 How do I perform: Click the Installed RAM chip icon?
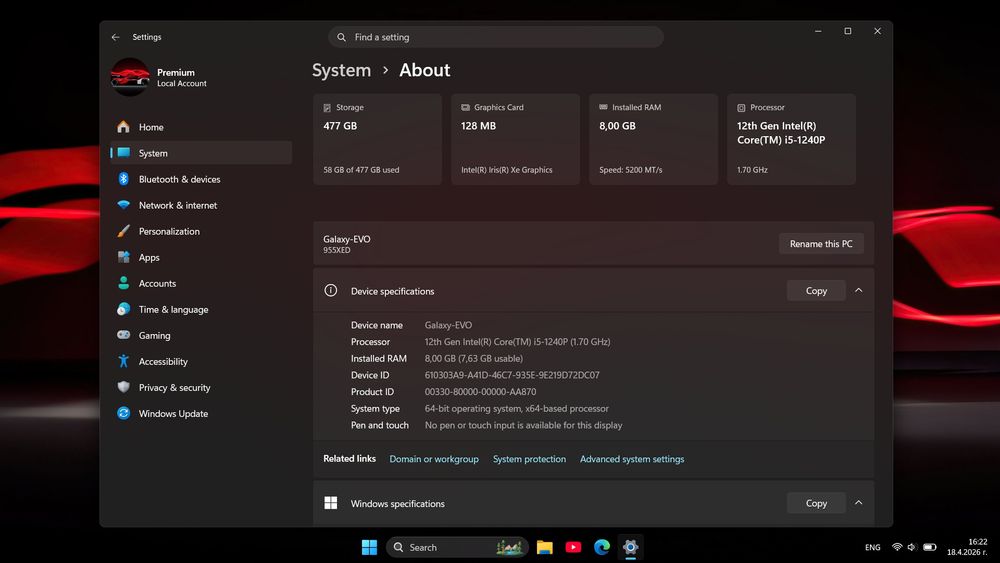click(603, 108)
